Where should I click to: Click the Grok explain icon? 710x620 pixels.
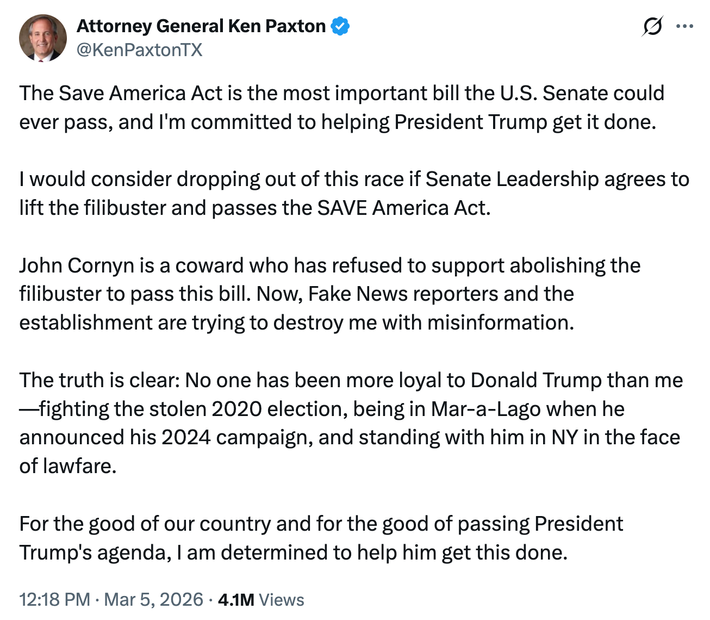click(x=654, y=27)
